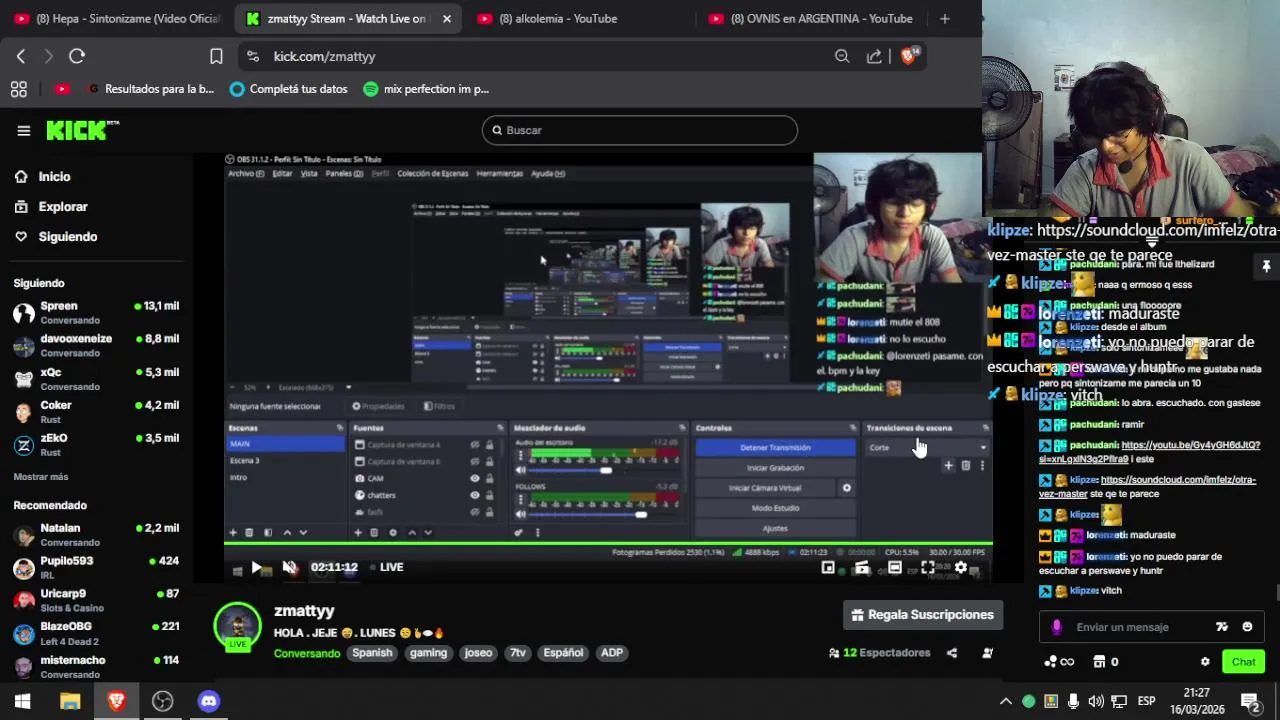Click the share icon beside Espectadores
The image size is (1280, 720).
coord(952,653)
